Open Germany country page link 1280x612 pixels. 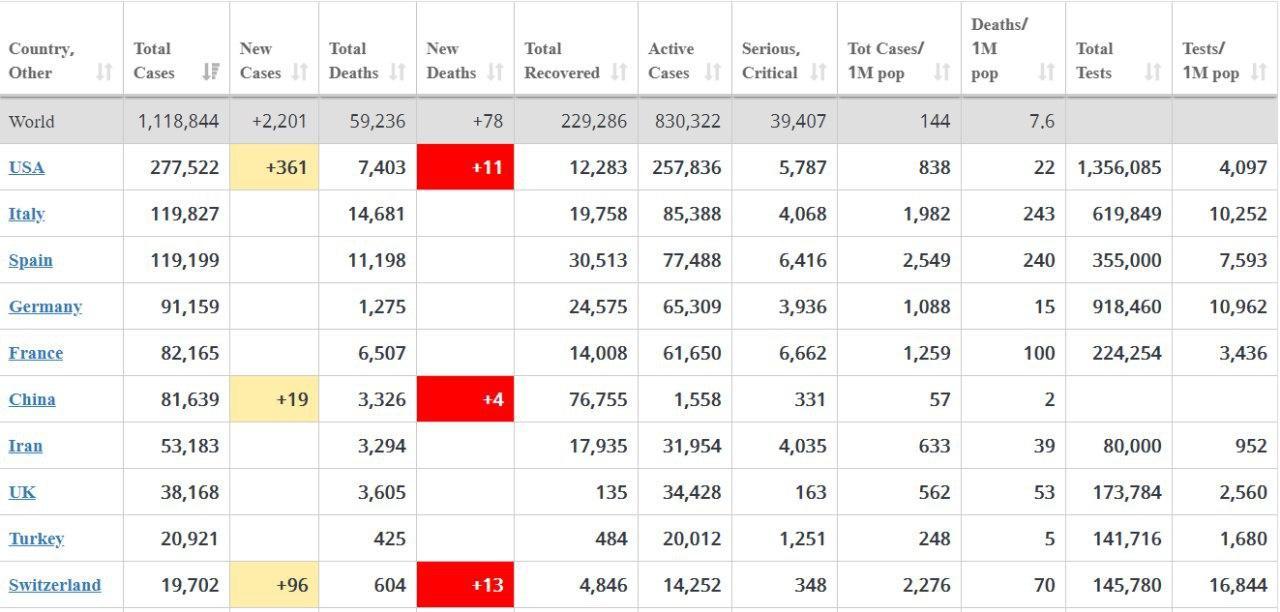pyautogui.click(x=45, y=307)
